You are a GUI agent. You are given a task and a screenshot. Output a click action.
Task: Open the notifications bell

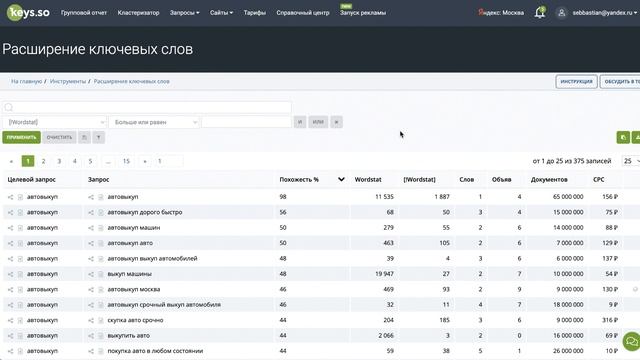point(540,13)
